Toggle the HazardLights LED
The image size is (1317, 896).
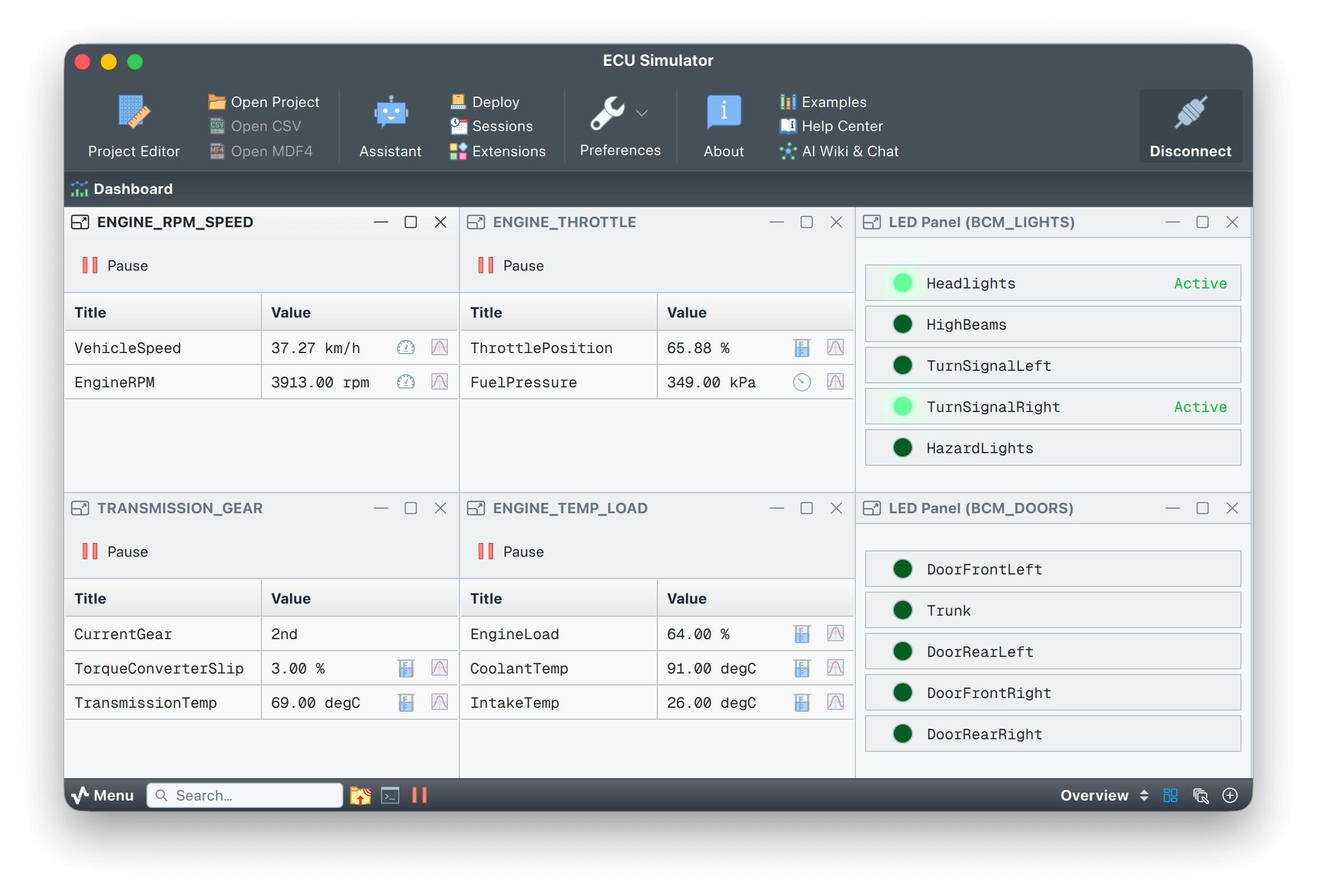(903, 447)
